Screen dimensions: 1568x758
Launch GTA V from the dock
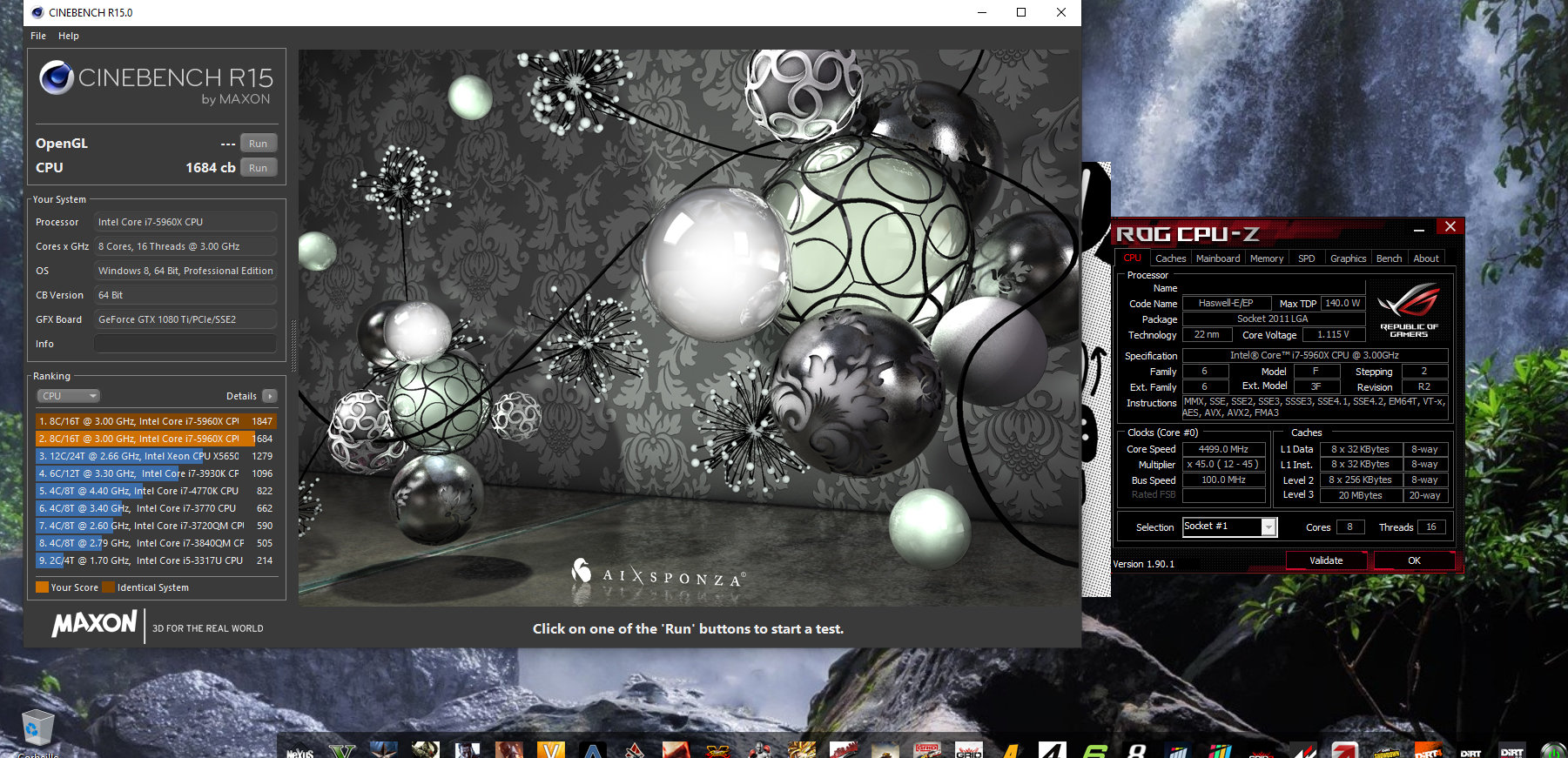click(x=341, y=749)
